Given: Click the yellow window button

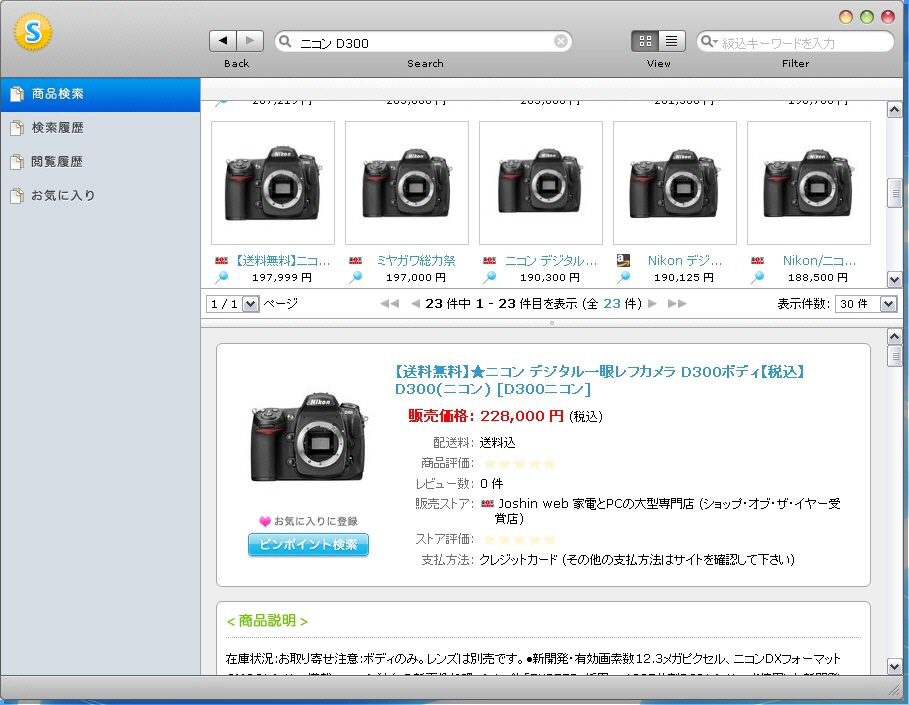Looking at the screenshot, I should 846,17.
